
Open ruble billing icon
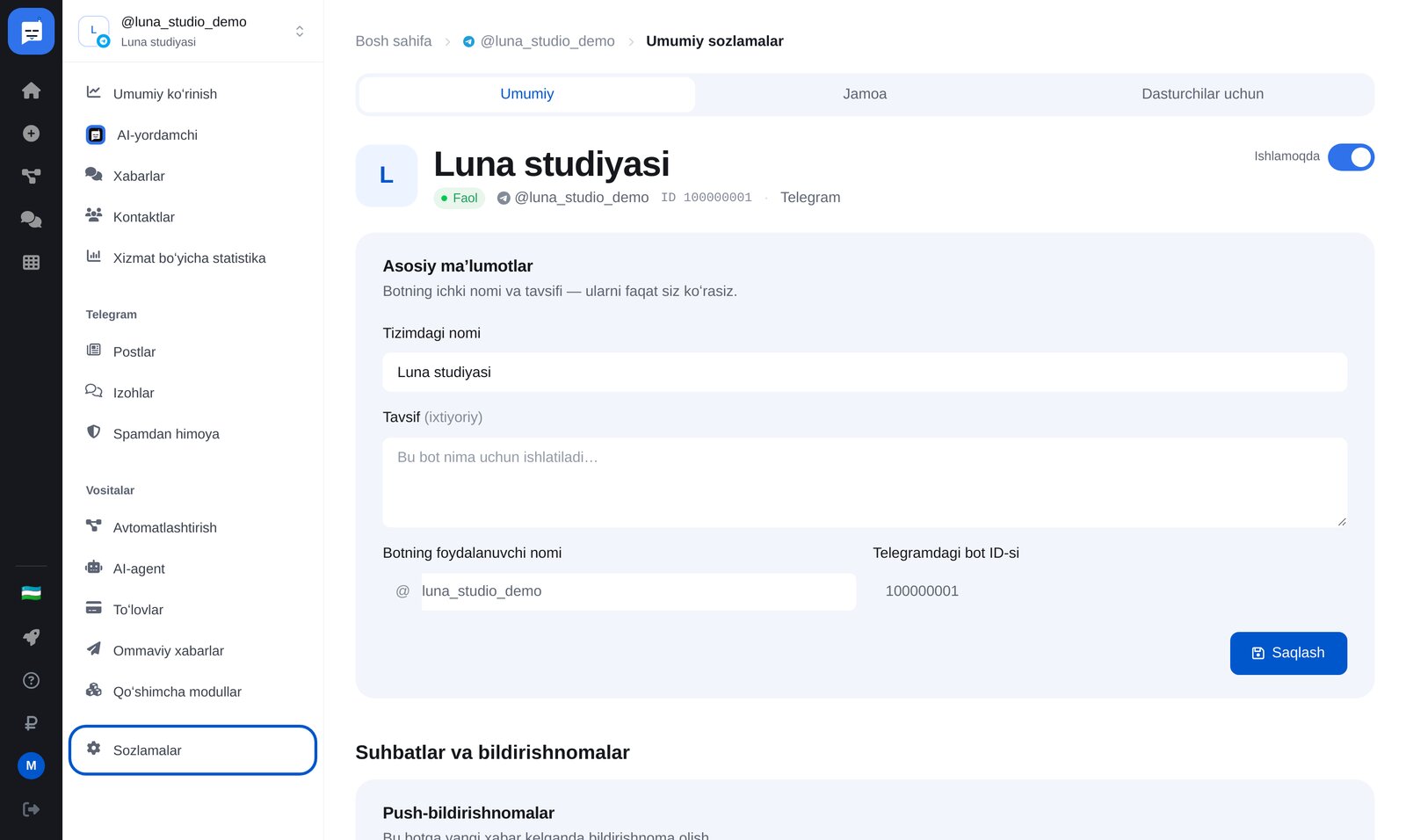[31, 723]
